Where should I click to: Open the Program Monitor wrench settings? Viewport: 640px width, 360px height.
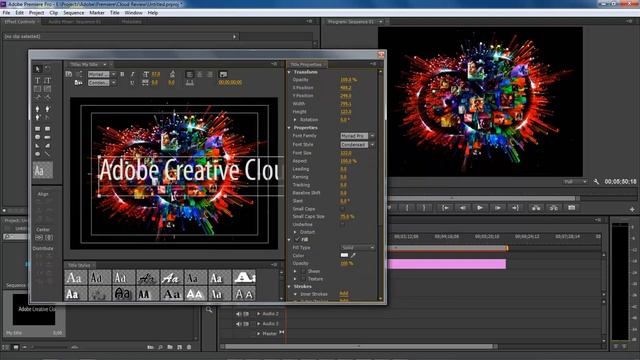pos(596,181)
